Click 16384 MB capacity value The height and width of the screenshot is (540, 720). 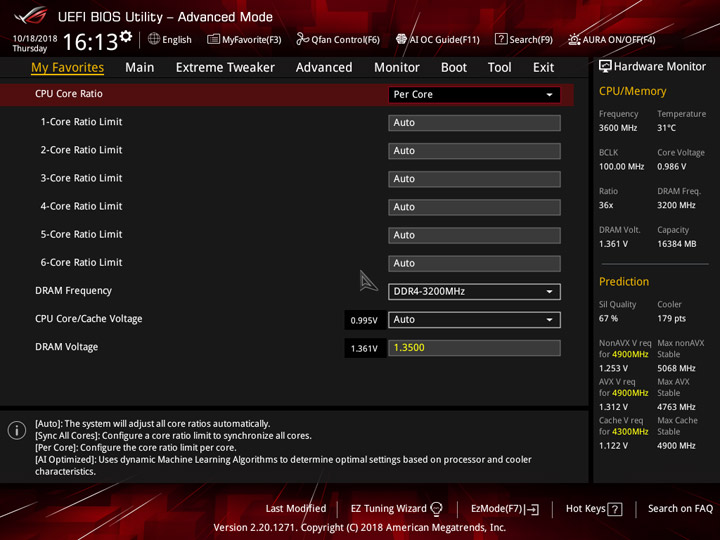[676, 244]
